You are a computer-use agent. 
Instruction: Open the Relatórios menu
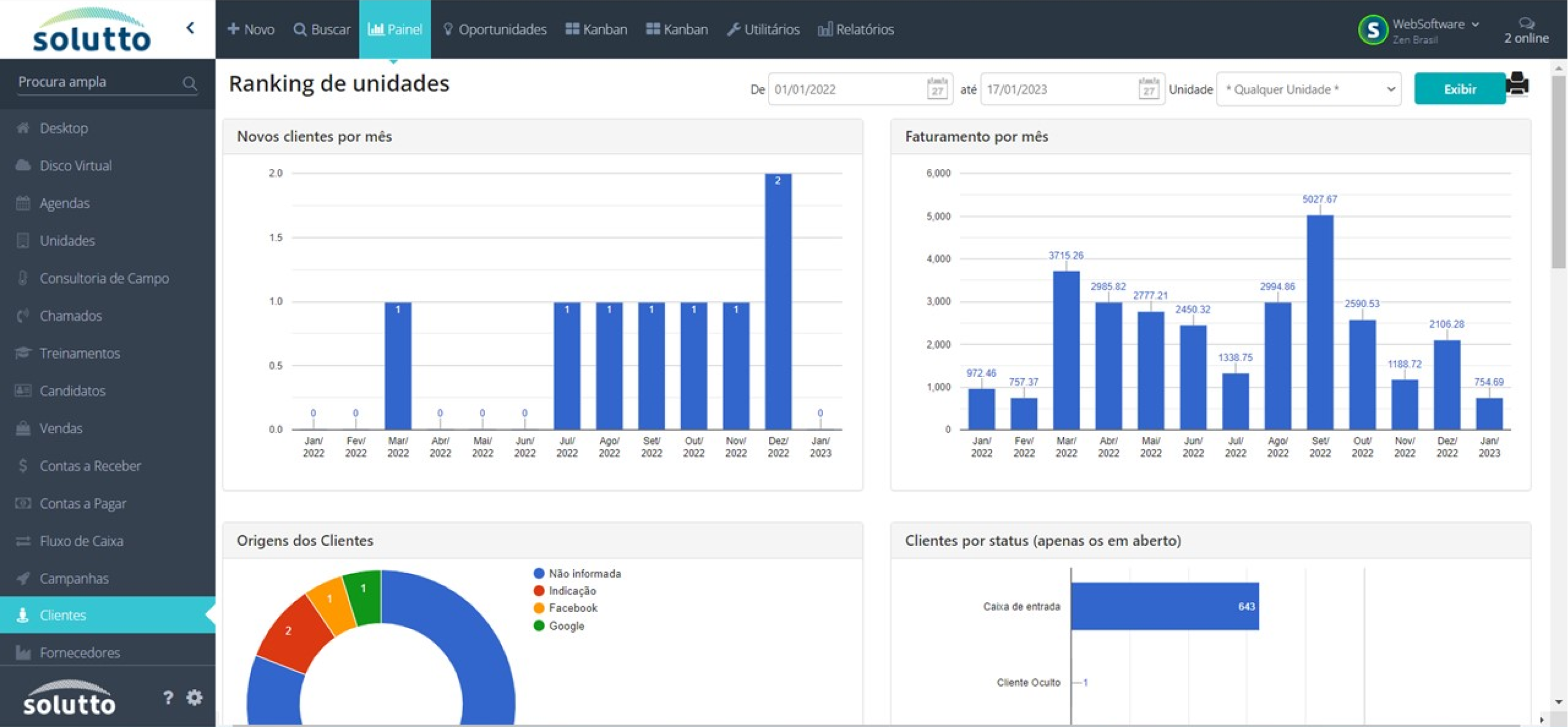pyautogui.click(x=856, y=29)
